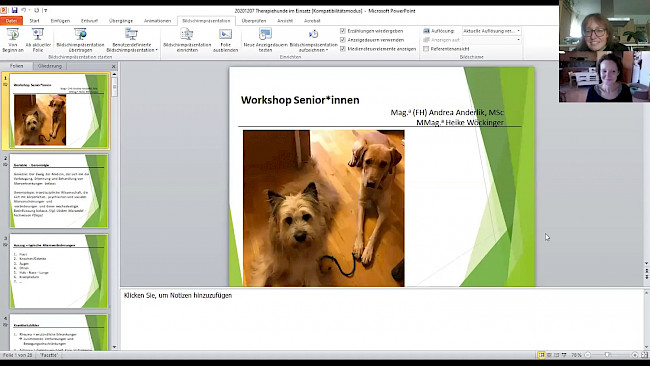
Task: Close the slides thumbnail pane
Action: point(114,66)
